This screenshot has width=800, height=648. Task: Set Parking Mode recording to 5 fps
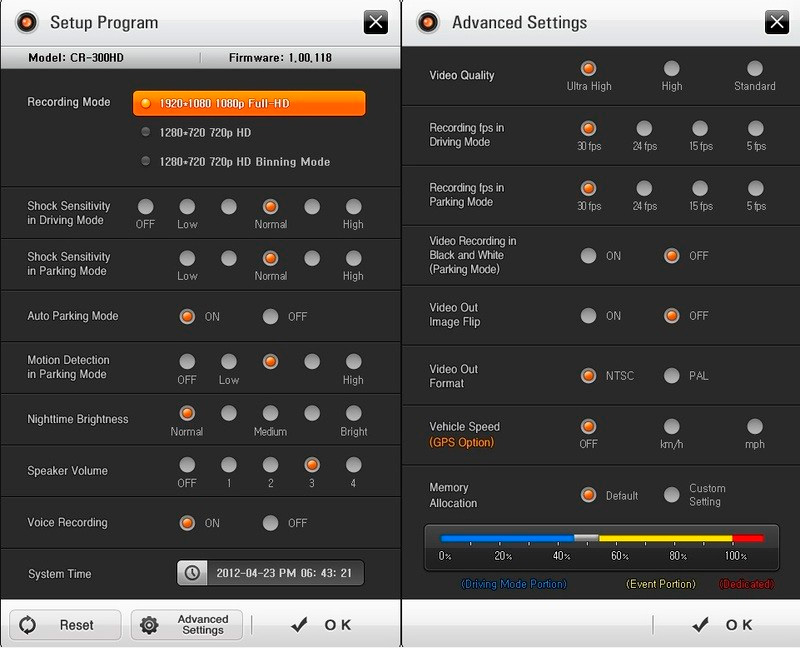point(756,188)
